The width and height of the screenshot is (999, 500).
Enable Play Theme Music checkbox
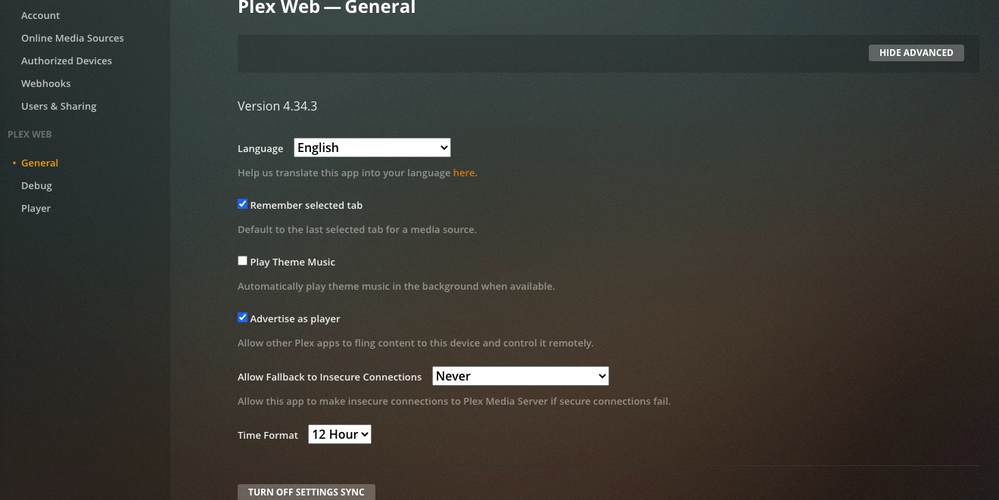242,261
